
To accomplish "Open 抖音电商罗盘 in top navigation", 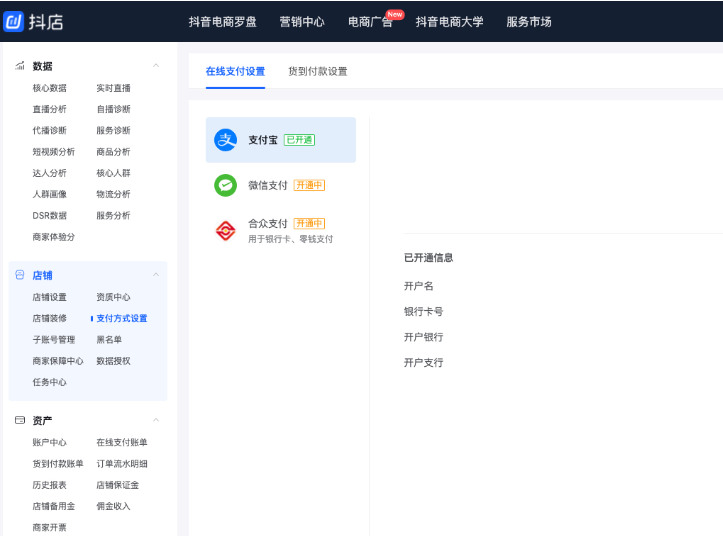I will click(222, 22).
